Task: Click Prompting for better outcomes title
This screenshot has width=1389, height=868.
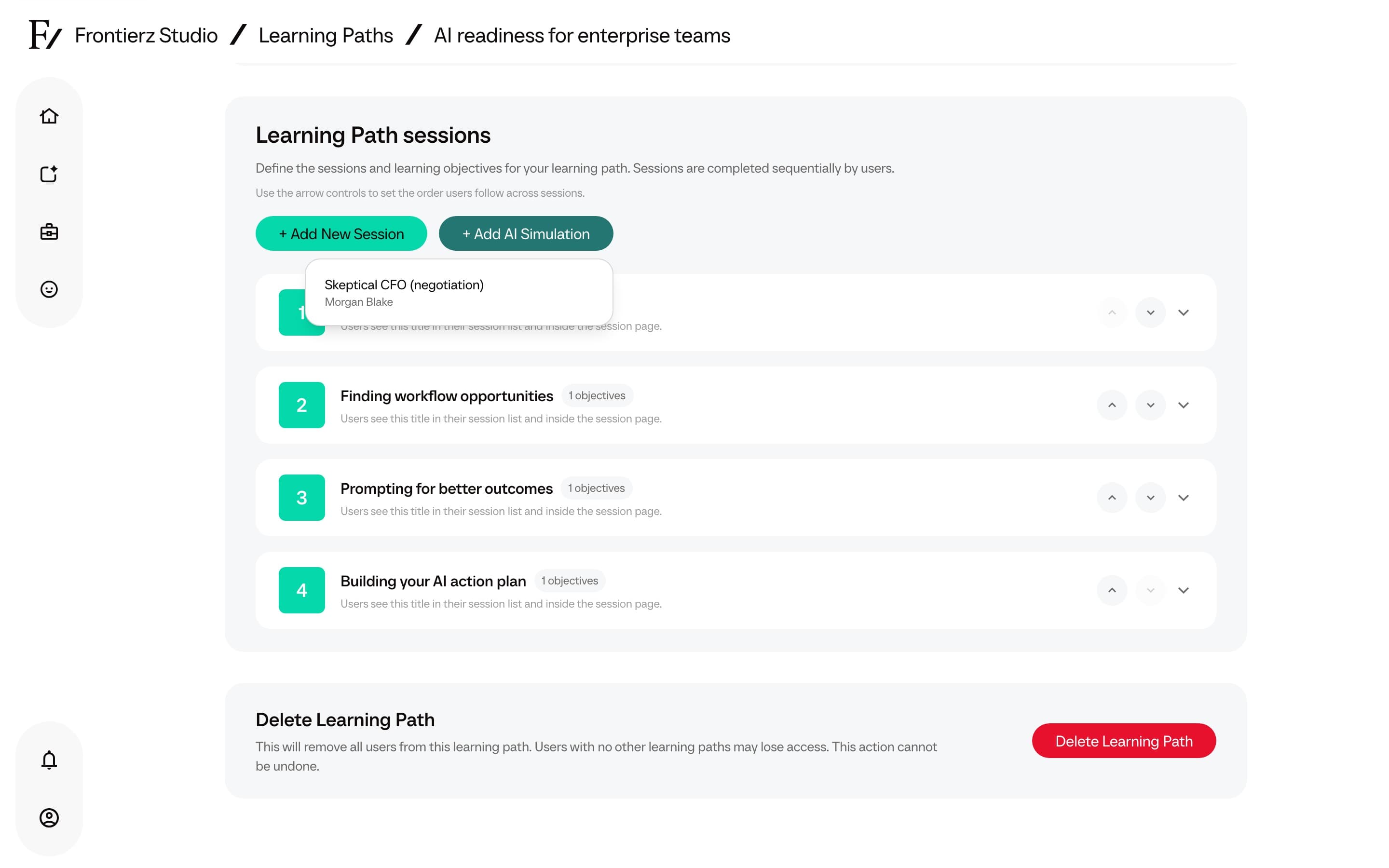Action: tap(446, 488)
